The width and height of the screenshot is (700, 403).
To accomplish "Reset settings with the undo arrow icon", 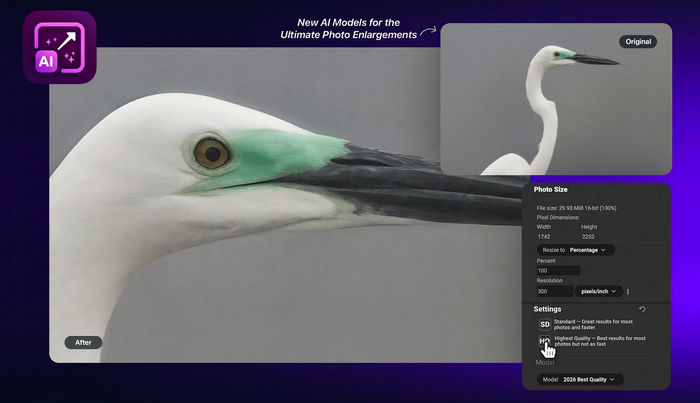I will 642,309.
